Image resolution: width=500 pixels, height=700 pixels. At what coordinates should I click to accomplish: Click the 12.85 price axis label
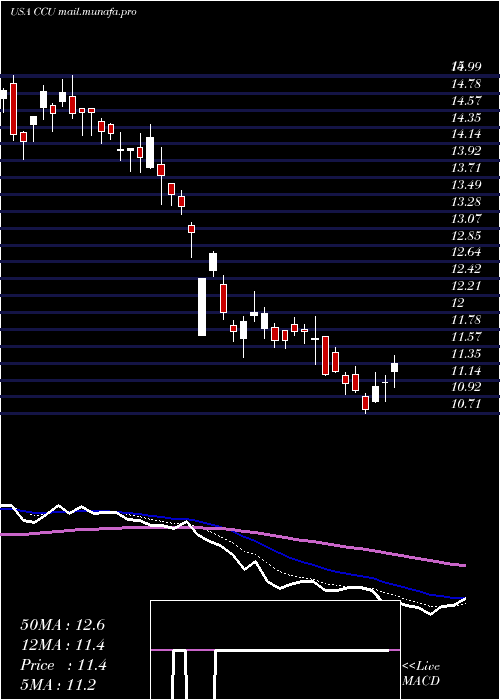[466, 236]
